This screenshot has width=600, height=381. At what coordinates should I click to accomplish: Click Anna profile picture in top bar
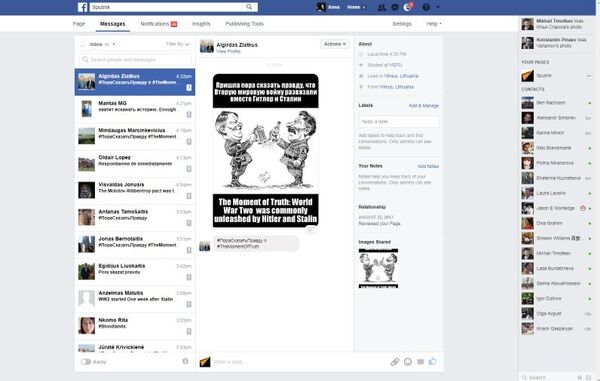pyautogui.click(x=321, y=7)
